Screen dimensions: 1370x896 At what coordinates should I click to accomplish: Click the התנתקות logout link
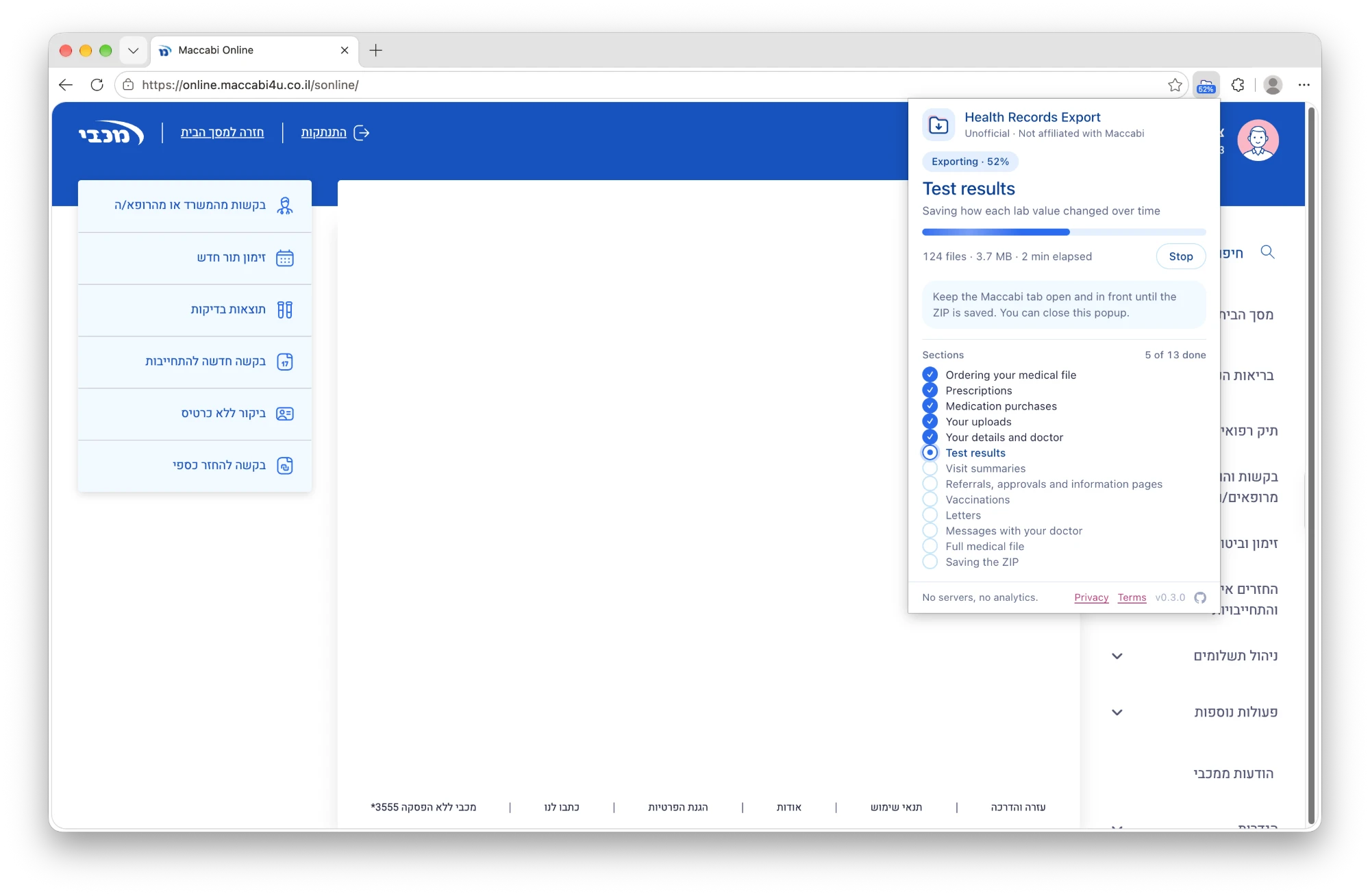coord(324,133)
